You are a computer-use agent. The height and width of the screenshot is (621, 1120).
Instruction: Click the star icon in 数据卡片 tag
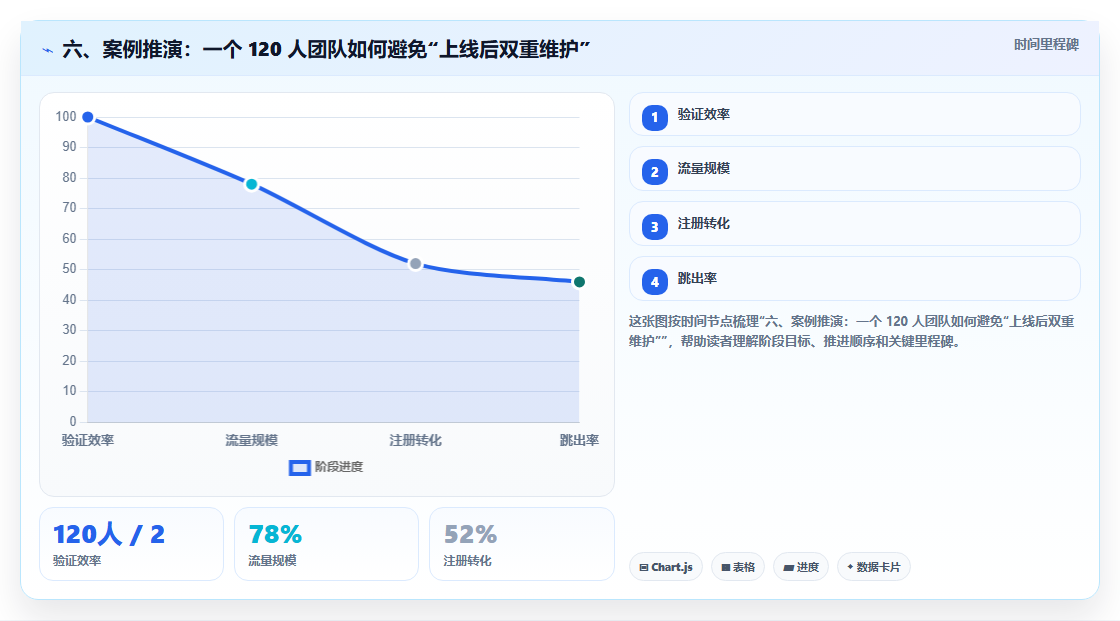click(850, 567)
